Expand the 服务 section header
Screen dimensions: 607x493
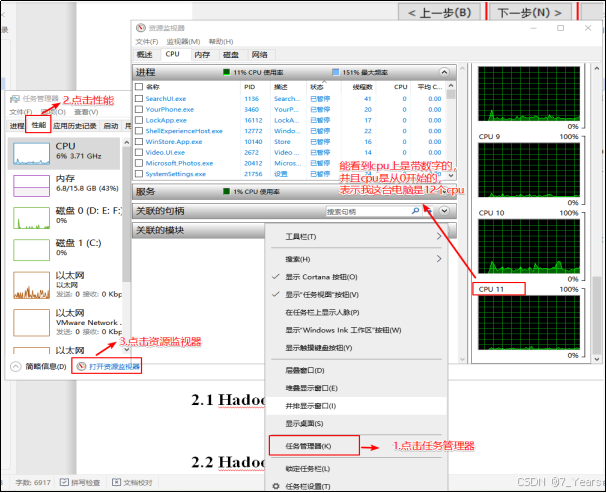pos(294,191)
